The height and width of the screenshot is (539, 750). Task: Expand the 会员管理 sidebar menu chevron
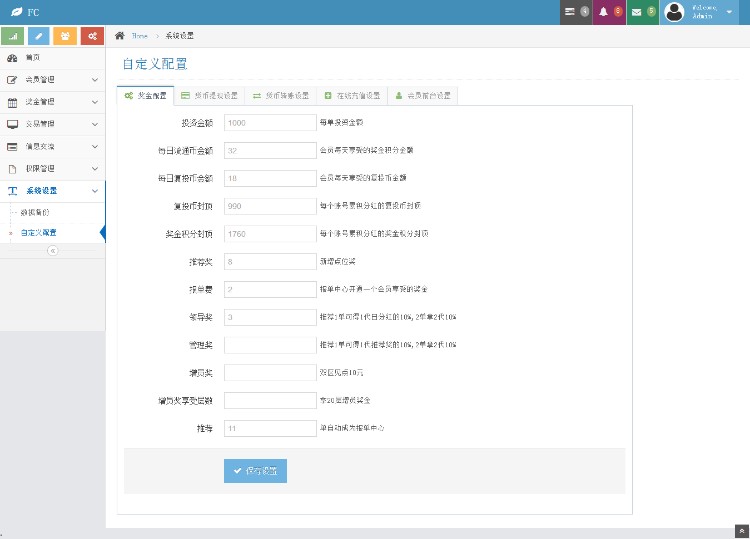(x=95, y=80)
